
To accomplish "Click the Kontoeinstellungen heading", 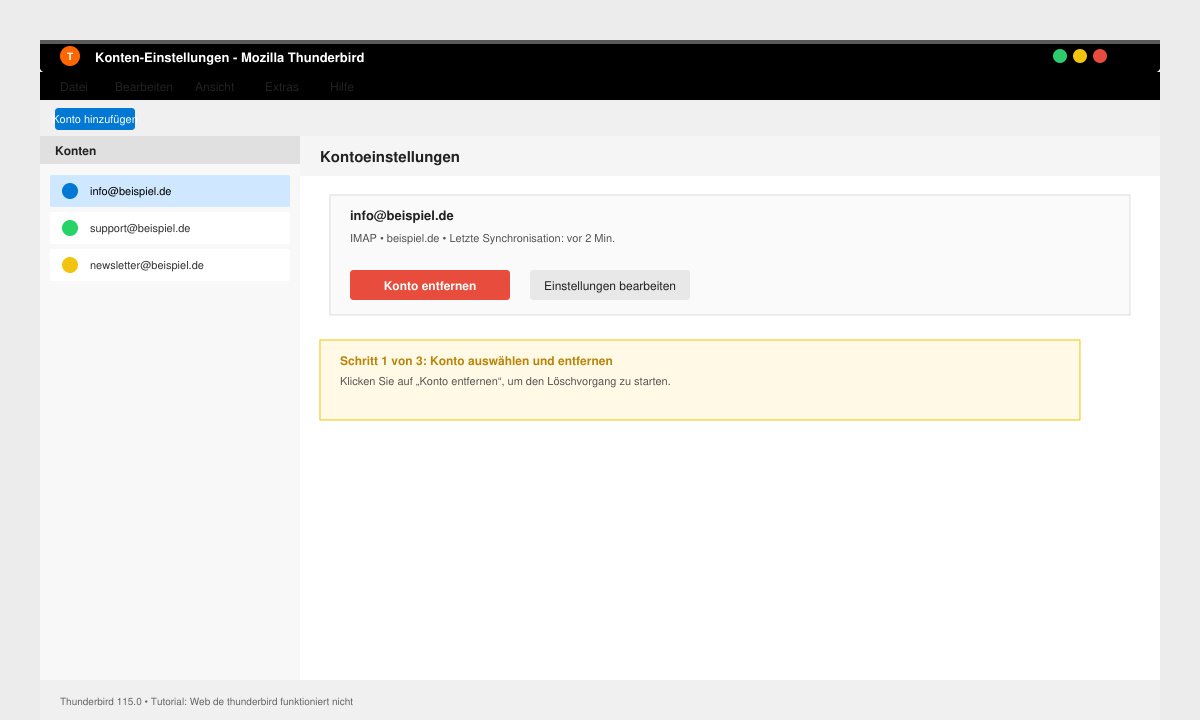I will pos(390,157).
